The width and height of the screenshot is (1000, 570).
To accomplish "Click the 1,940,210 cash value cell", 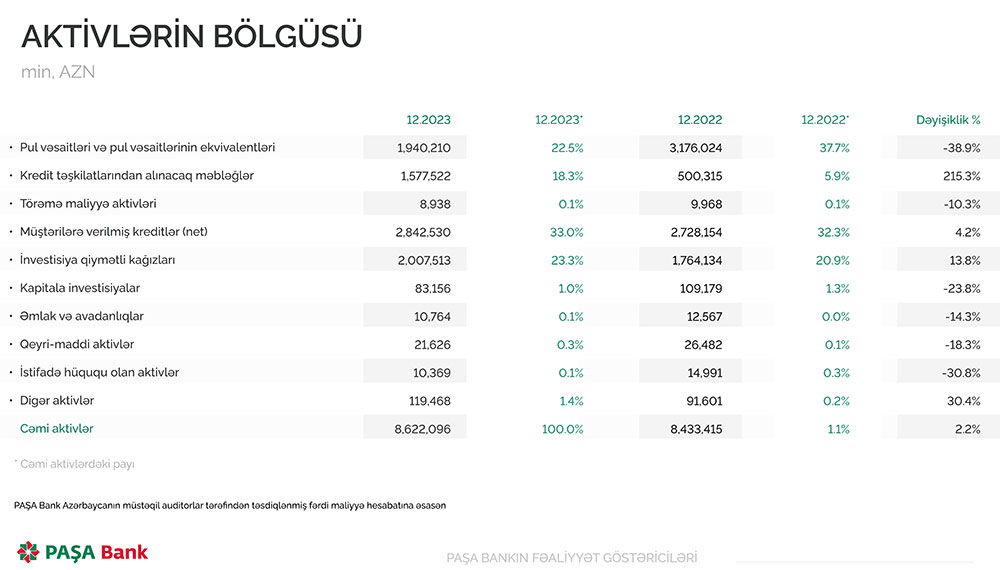I will pos(423,148).
